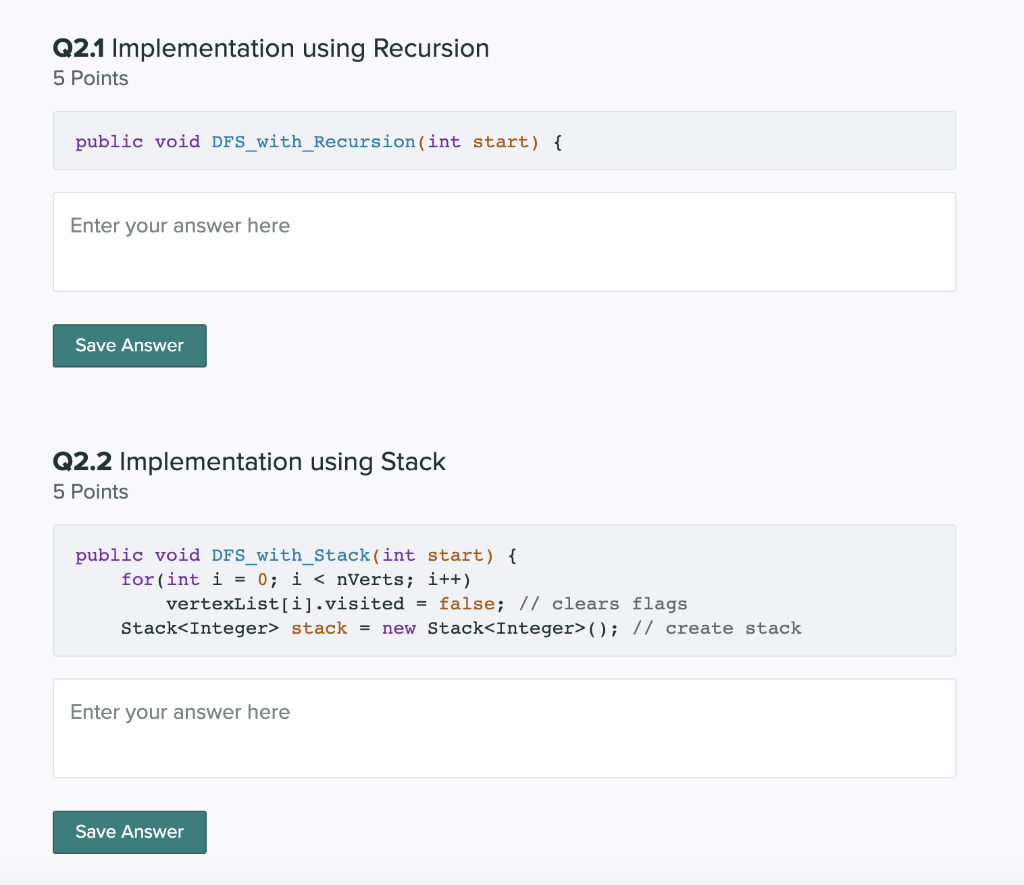Click the DFS_with_Stack method name in code
The width and height of the screenshot is (1024, 885).
(x=290, y=555)
